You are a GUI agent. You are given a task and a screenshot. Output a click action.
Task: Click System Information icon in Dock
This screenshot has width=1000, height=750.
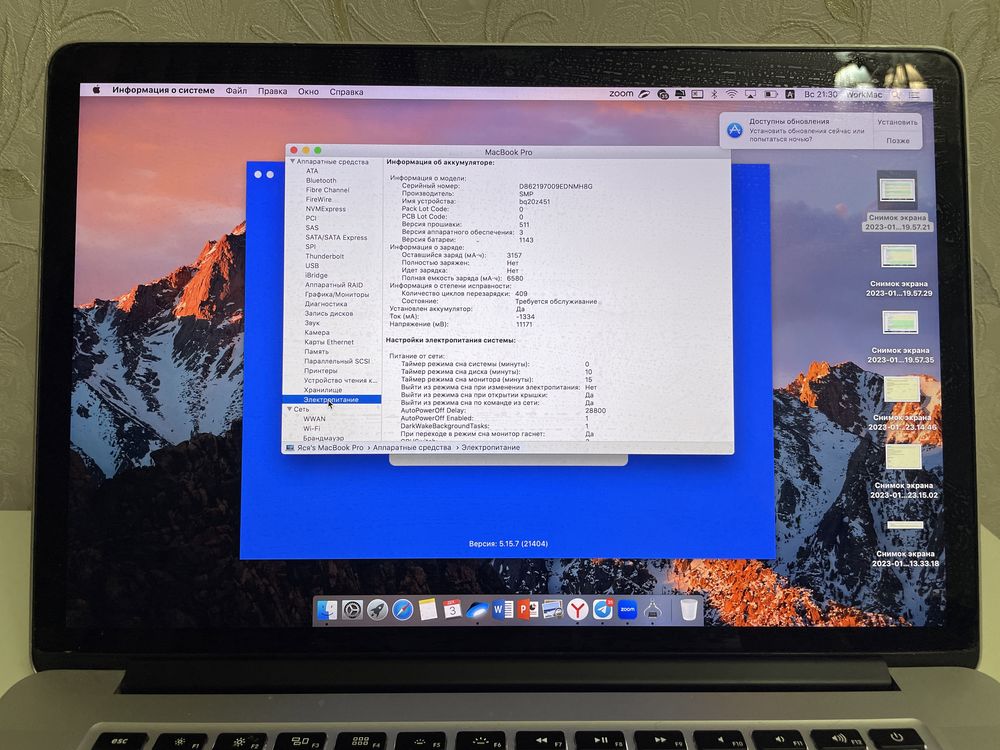tap(652, 610)
